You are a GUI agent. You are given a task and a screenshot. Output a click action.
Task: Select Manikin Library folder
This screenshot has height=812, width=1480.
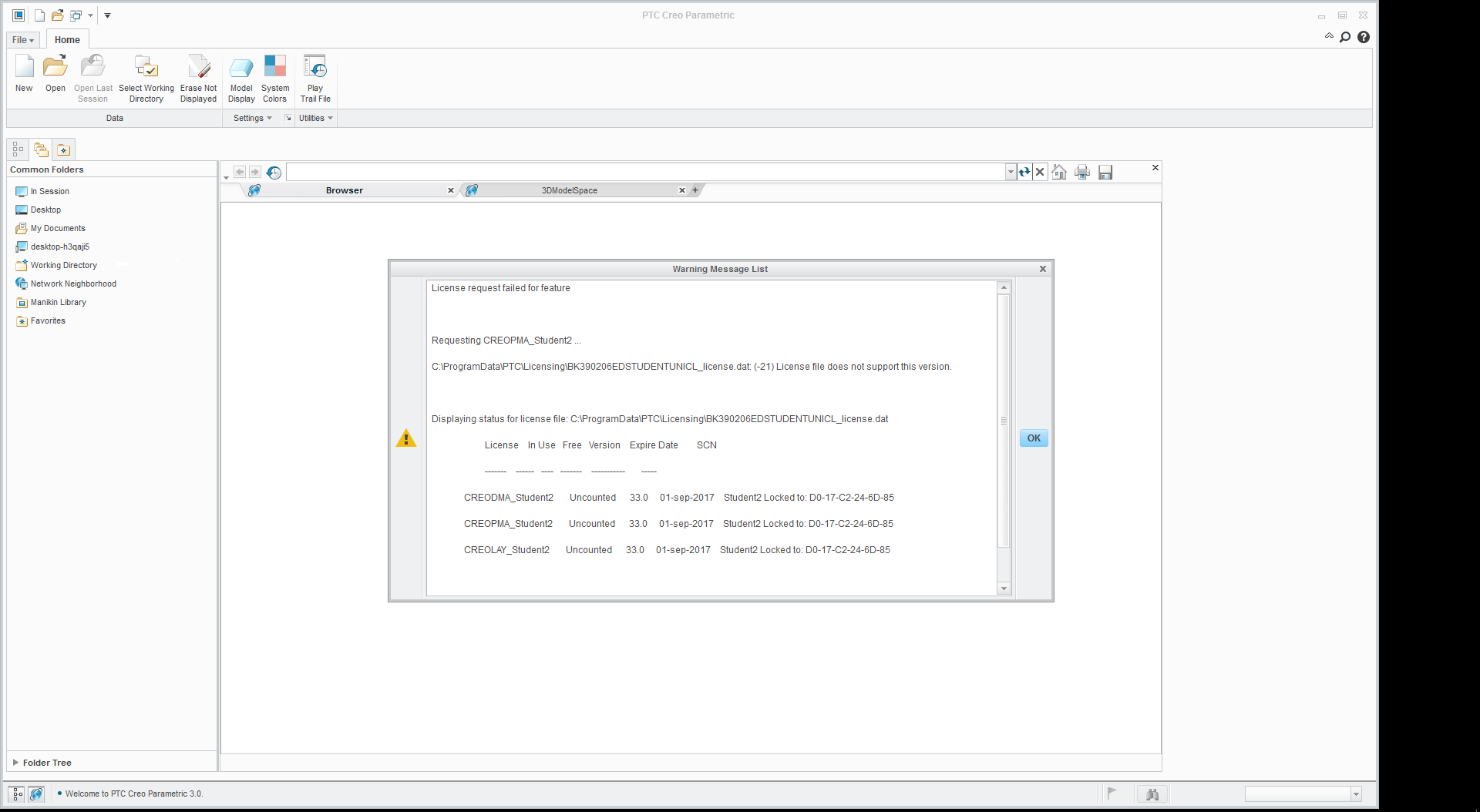pos(58,302)
